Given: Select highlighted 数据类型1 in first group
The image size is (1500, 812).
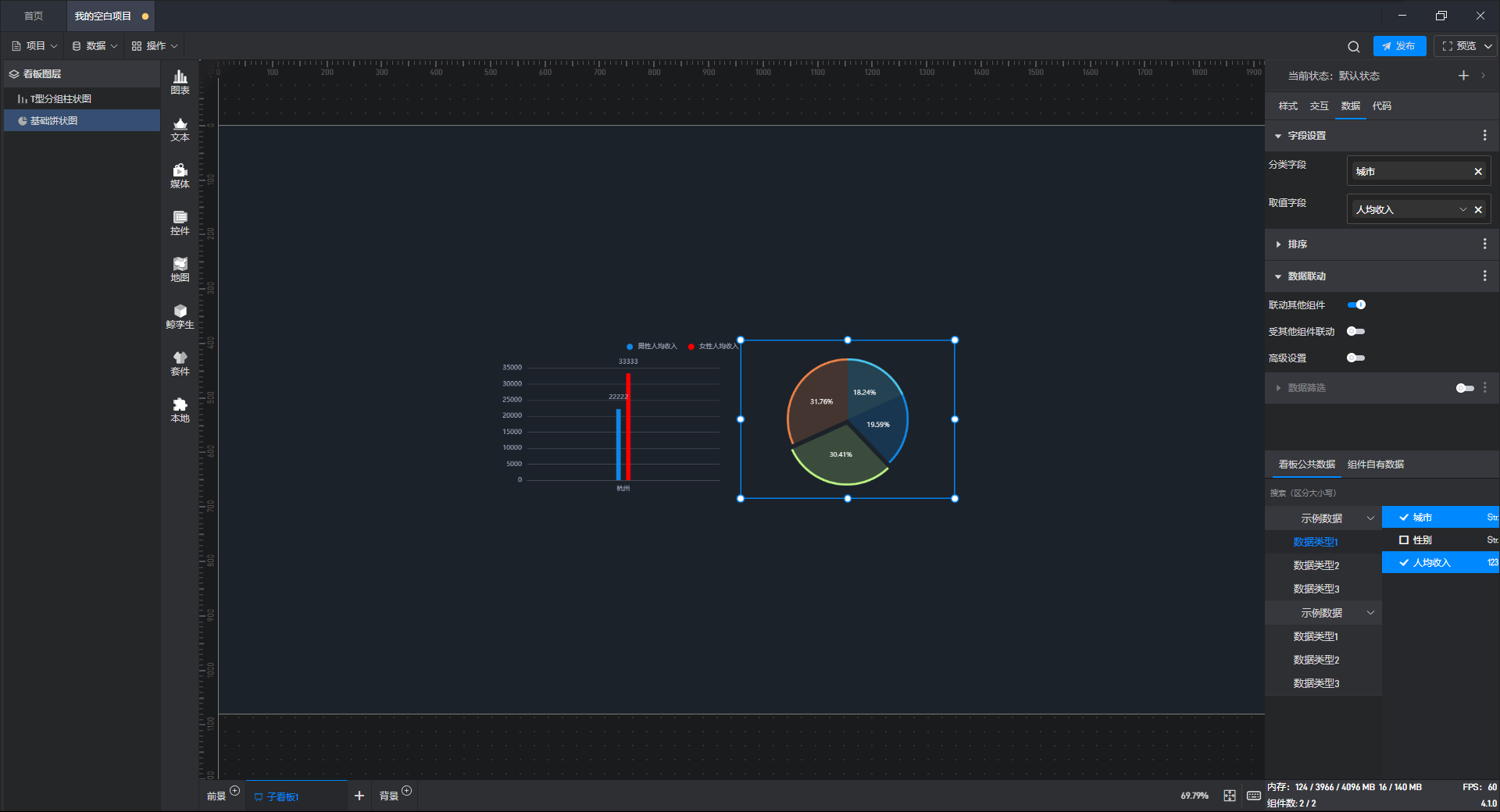Looking at the screenshot, I should [x=1316, y=542].
